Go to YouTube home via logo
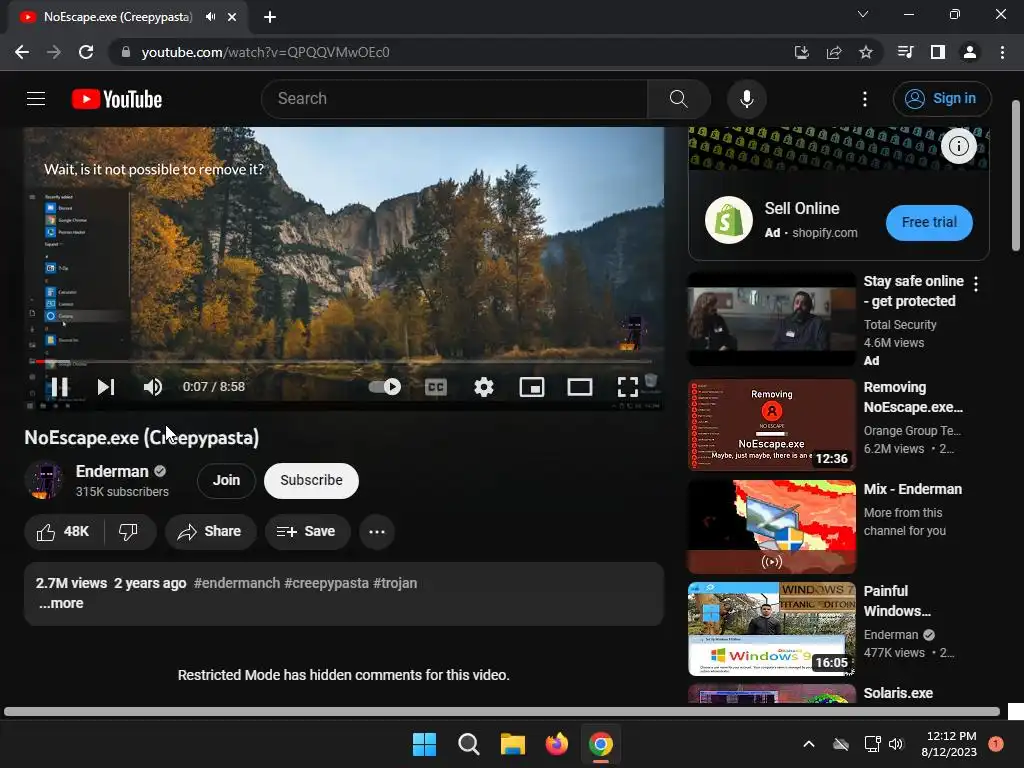 117,99
